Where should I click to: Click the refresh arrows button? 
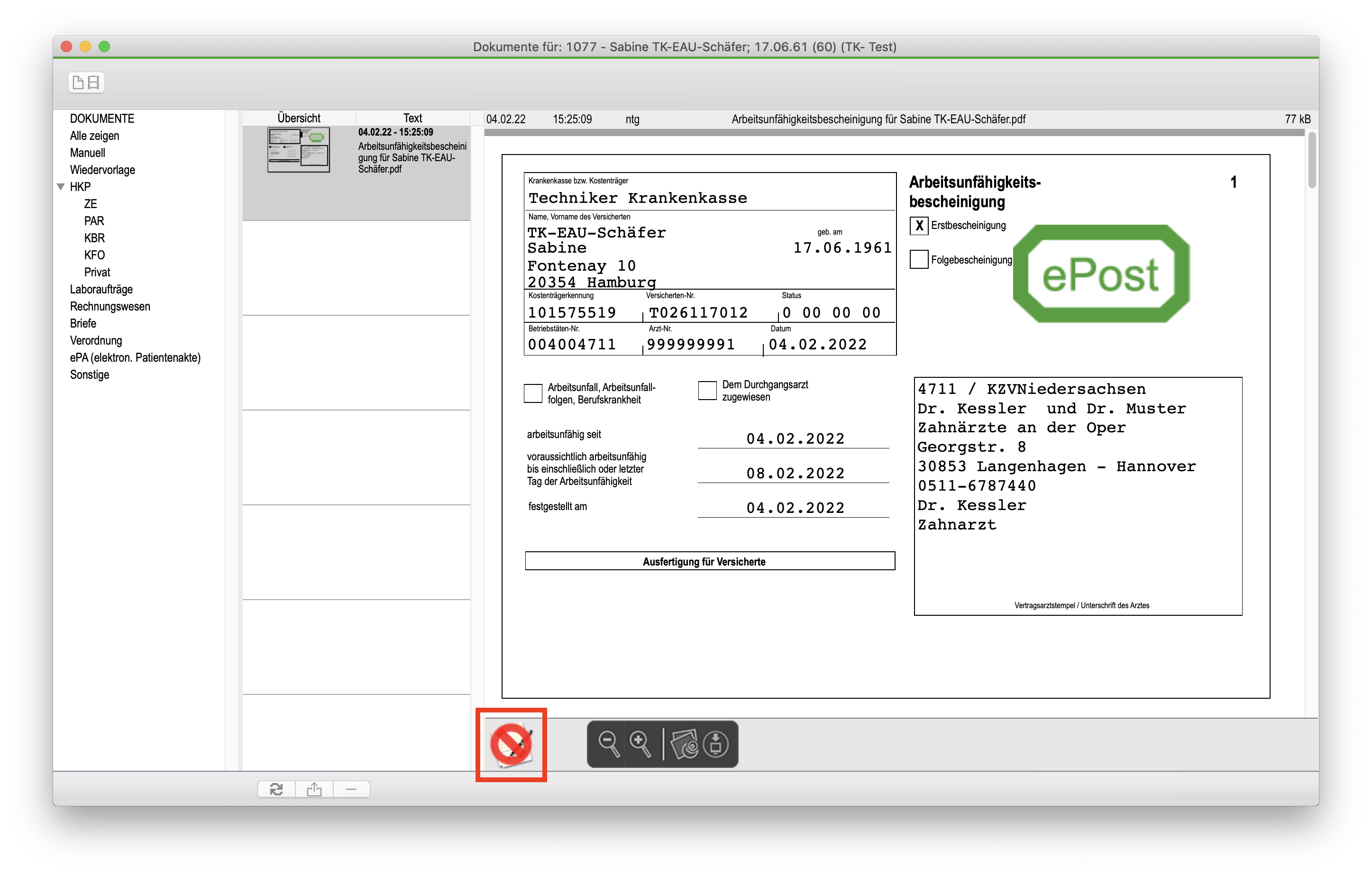coord(276,789)
